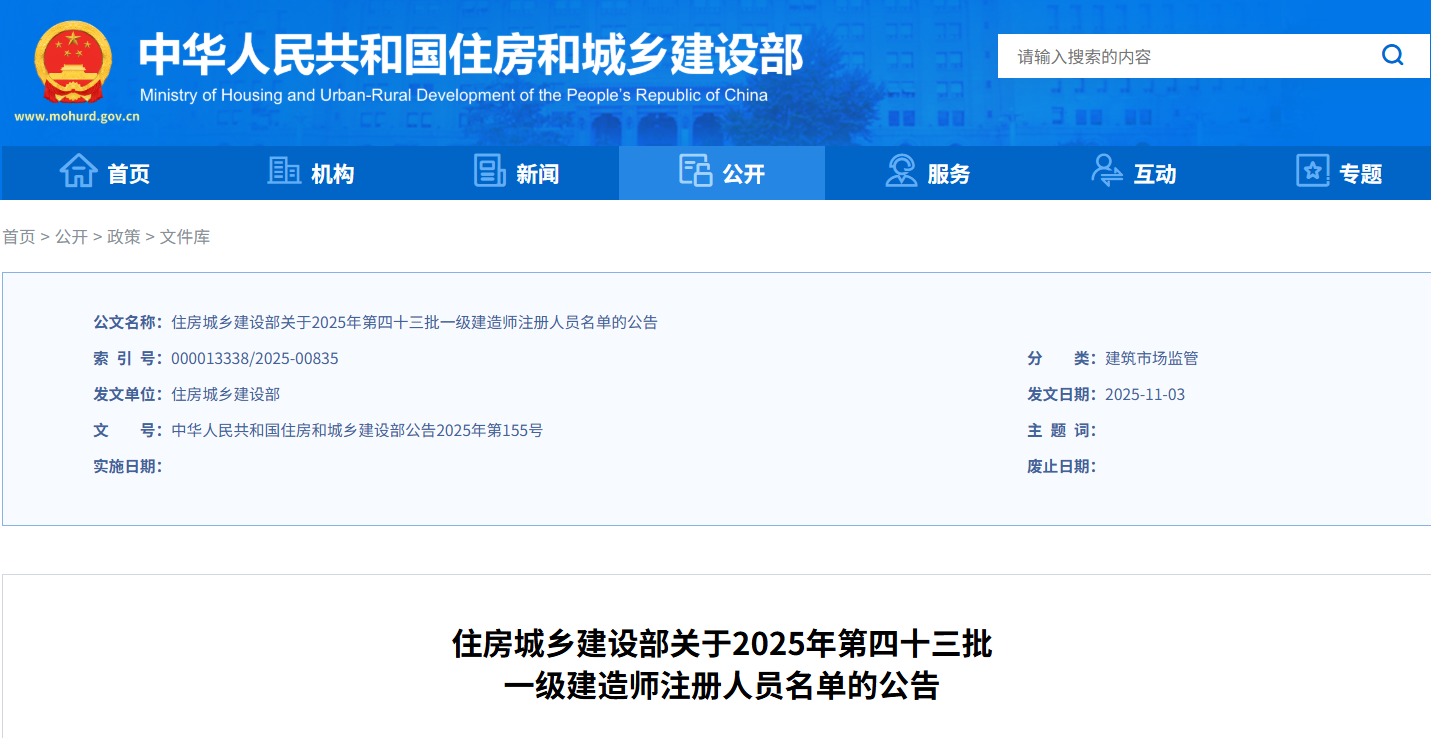
Task: Switch to the 互动 navigation label
Action: (1154, 174)
